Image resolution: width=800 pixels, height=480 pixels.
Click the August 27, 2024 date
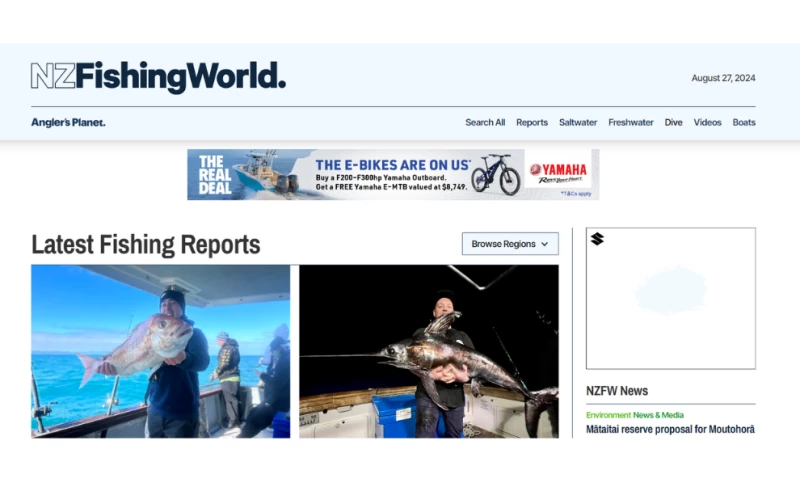click(x=723, y=78)
